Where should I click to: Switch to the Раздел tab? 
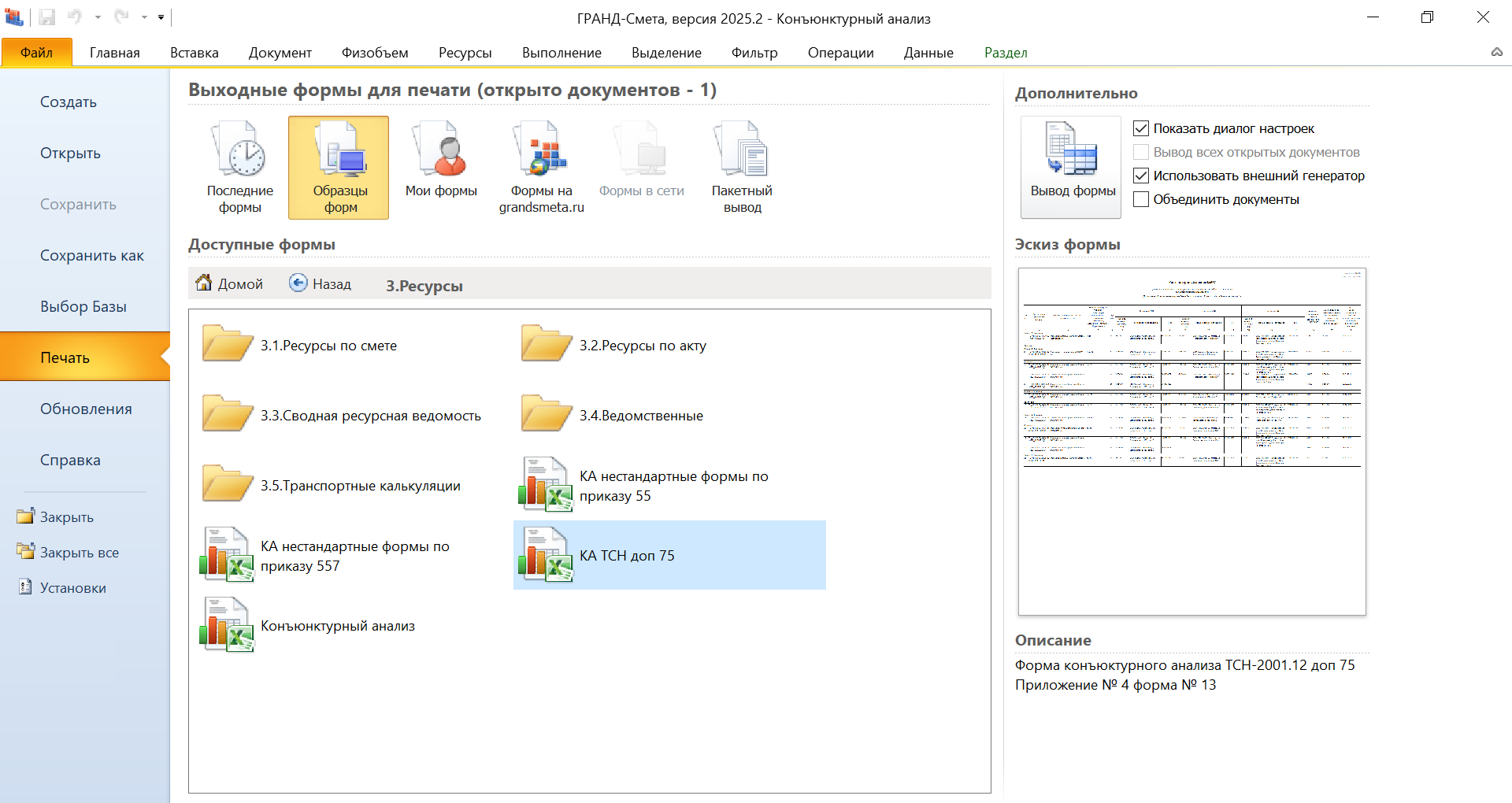1006,53
